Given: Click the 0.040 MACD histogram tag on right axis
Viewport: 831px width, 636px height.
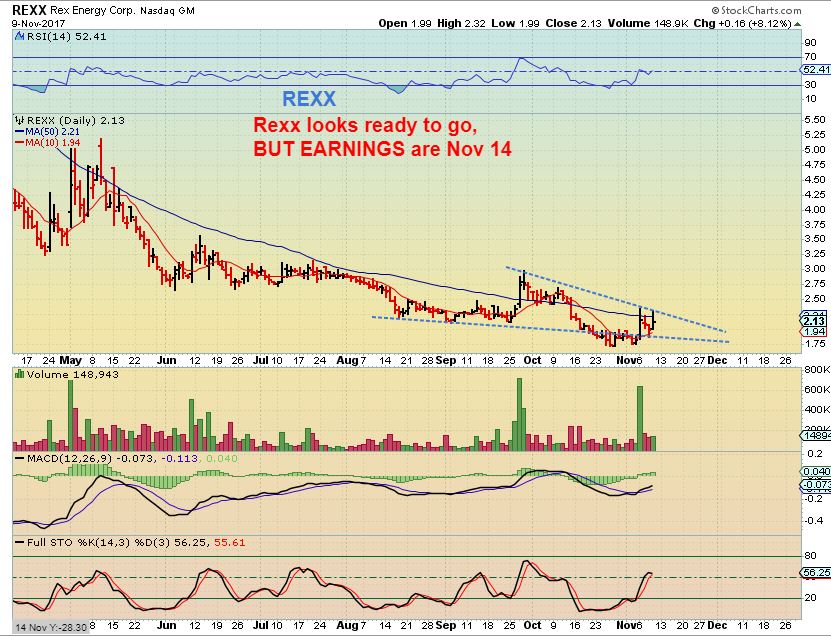Looking at the screenshot, I should [x=816, y=472].
